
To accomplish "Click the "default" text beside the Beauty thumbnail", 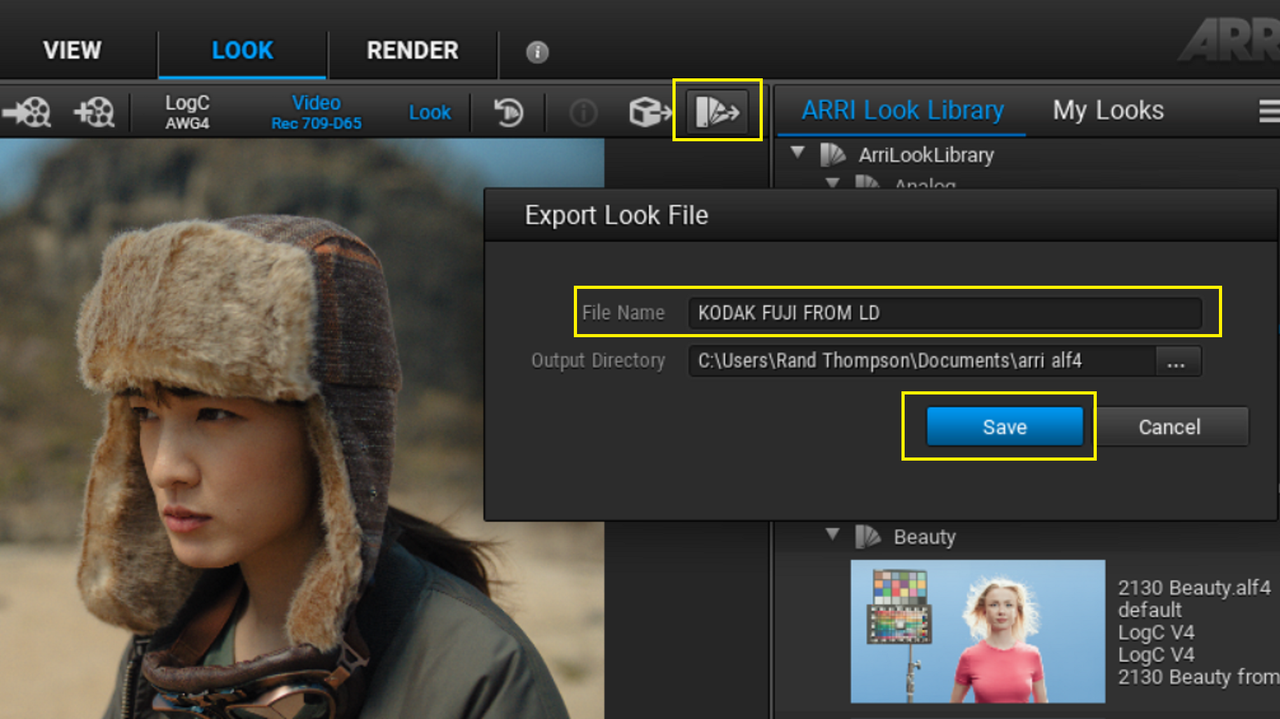I will (x=1150, y=610).
